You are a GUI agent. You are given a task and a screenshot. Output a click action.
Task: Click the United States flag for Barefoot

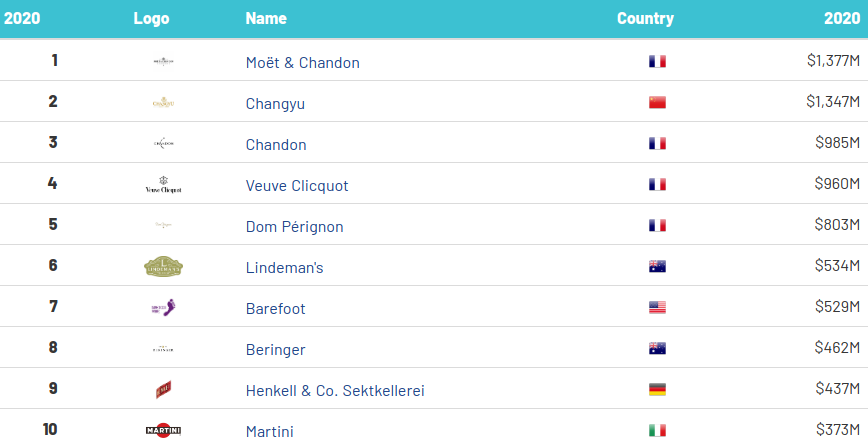657,308
